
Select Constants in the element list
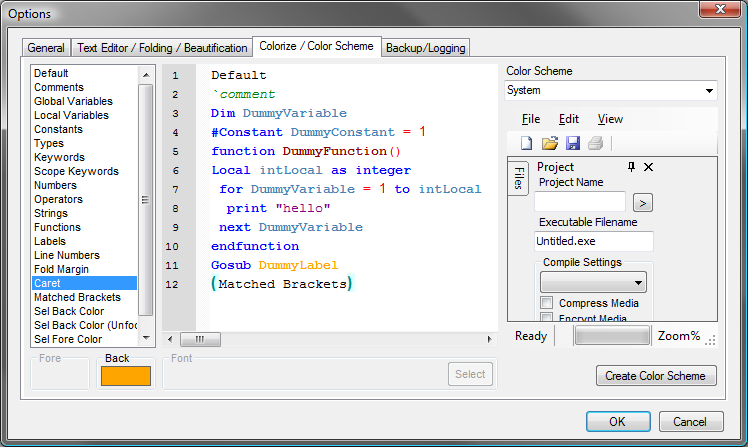point(58,129)
